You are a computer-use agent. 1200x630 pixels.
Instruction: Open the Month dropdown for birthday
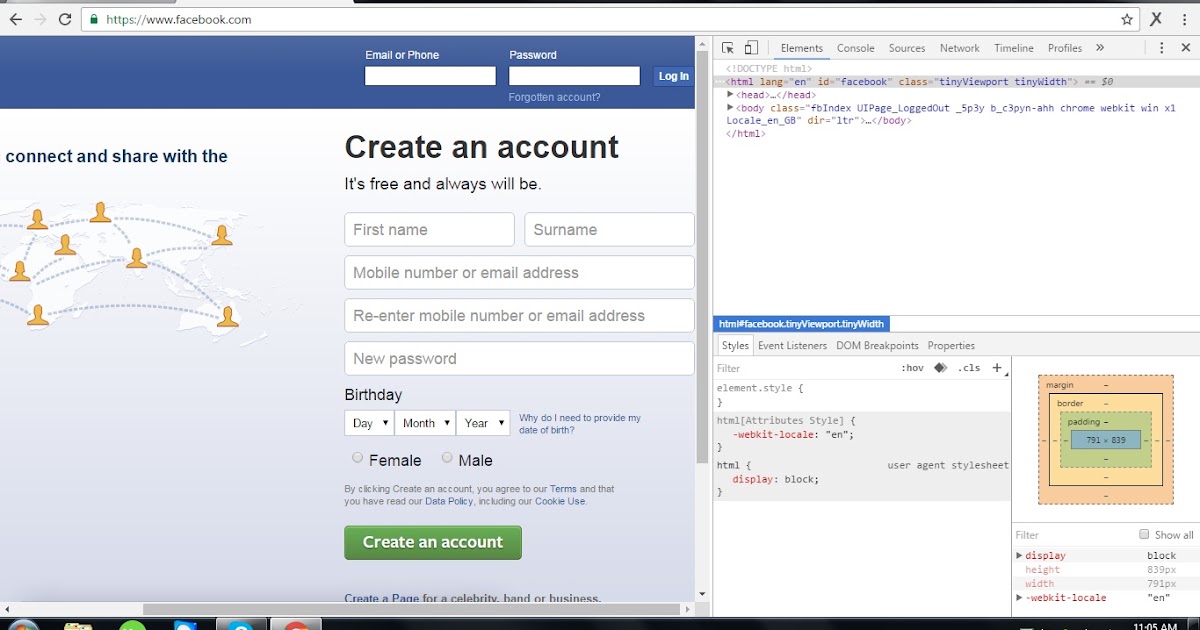tap(425, 422)
